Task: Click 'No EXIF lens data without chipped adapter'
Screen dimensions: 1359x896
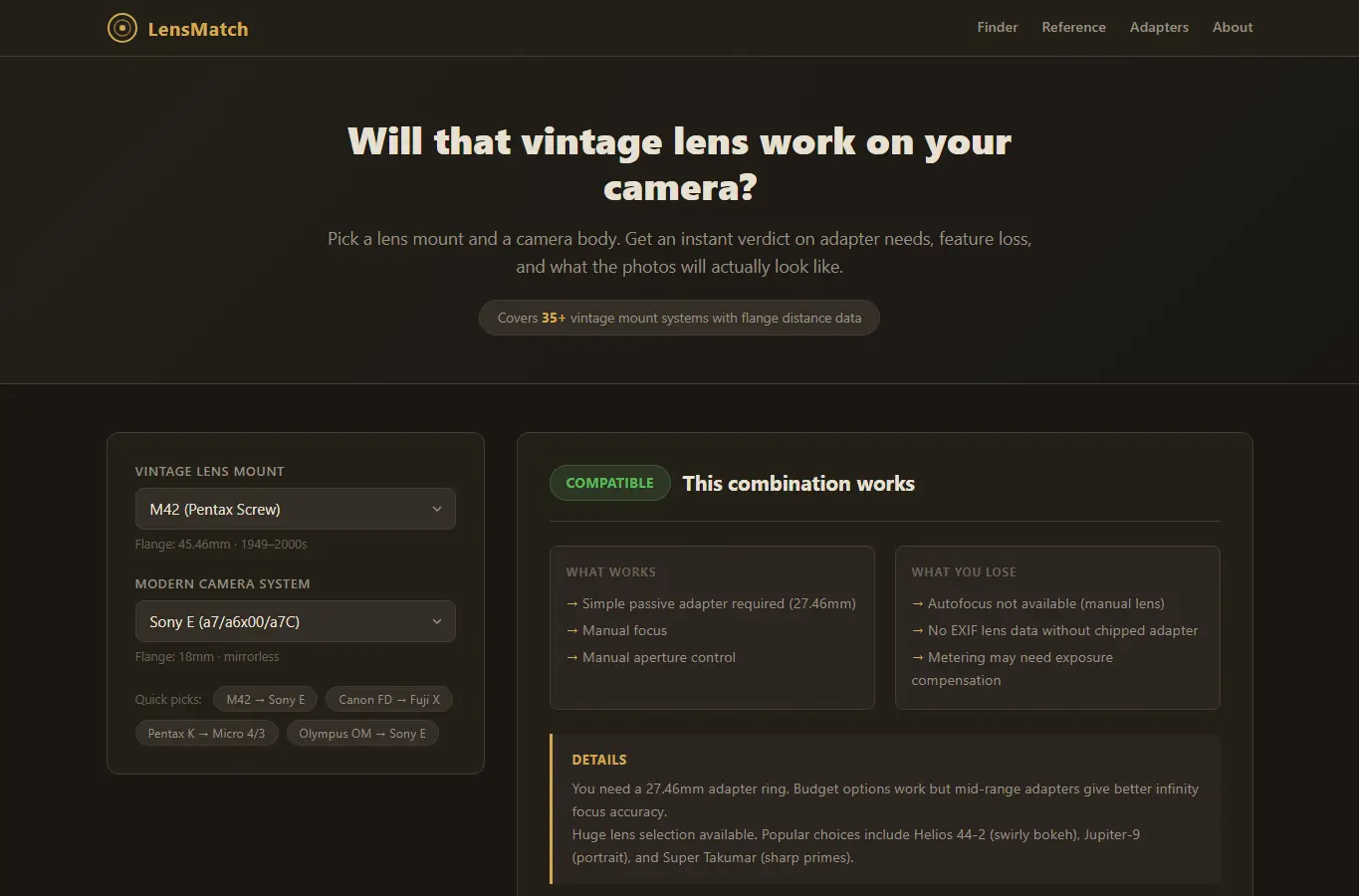Action: coord(1054,630)
